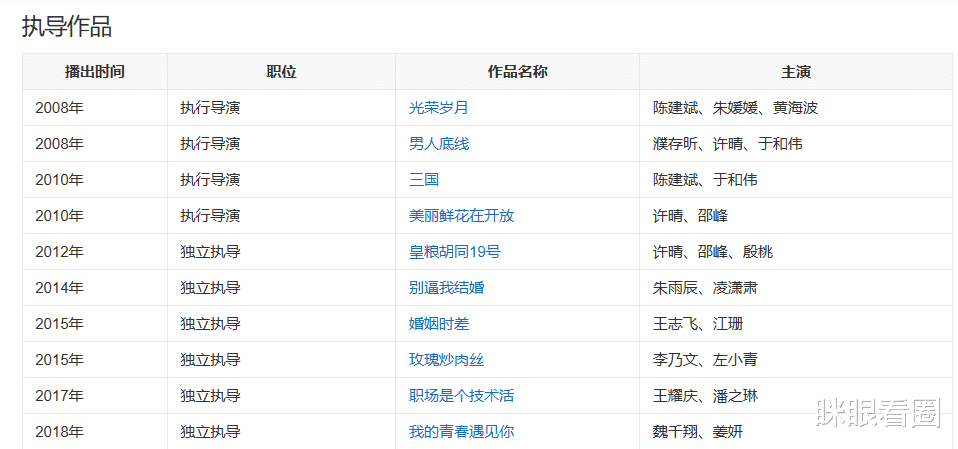
Task: Open the 男人底线 link
Action: tap(439, 144)
